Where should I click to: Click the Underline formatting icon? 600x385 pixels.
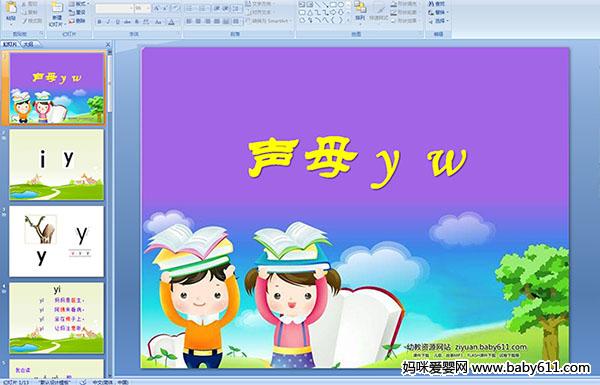(117, 22)
